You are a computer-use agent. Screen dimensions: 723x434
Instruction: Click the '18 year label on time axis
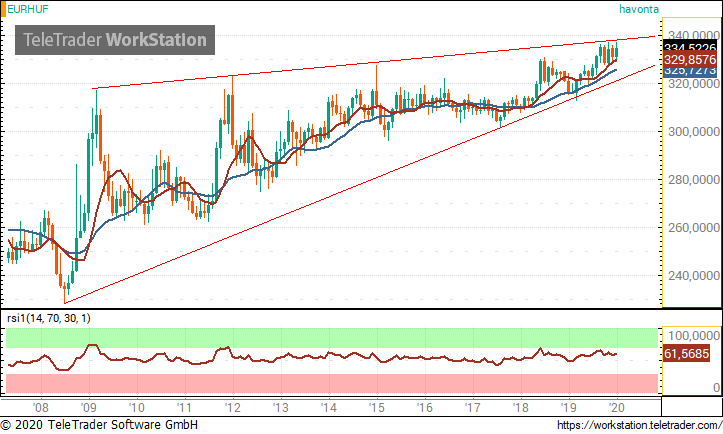tap(521, 408)
